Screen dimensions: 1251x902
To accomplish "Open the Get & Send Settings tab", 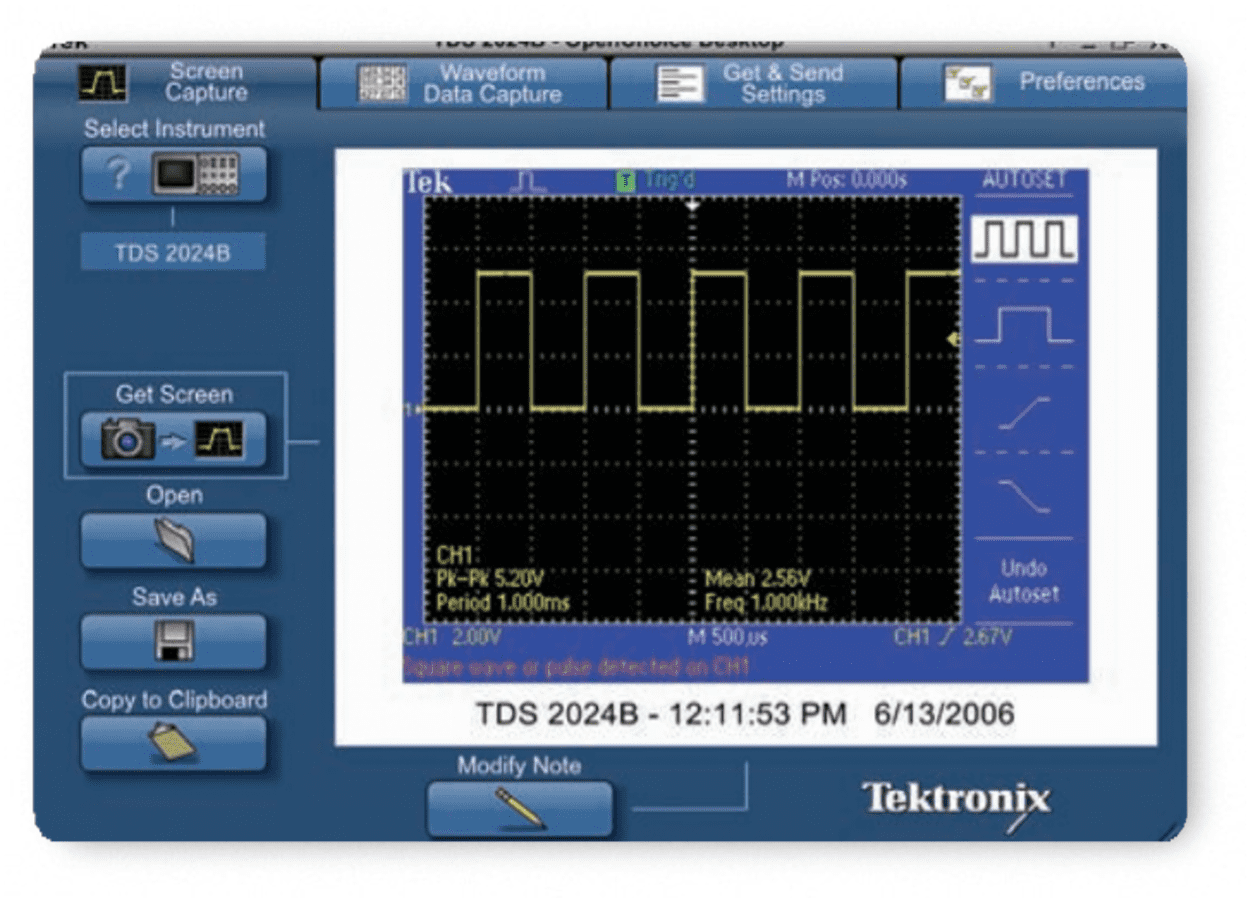I will pos(754,83).
